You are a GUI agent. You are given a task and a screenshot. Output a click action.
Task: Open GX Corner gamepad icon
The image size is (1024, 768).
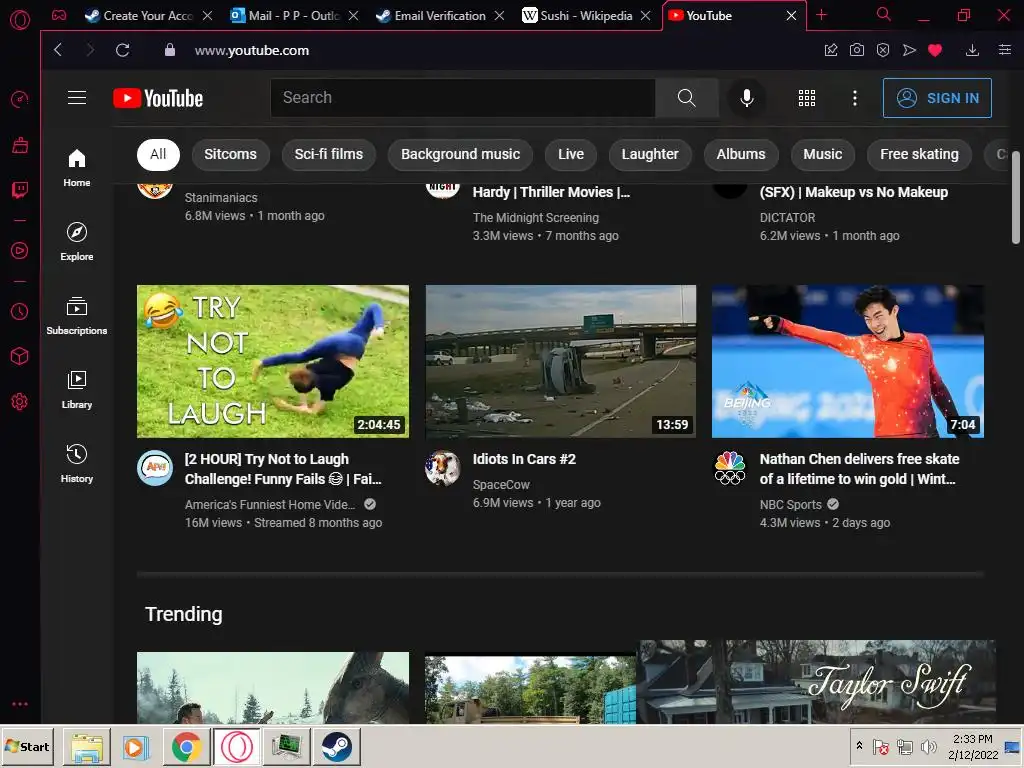(x=59, y=15)
